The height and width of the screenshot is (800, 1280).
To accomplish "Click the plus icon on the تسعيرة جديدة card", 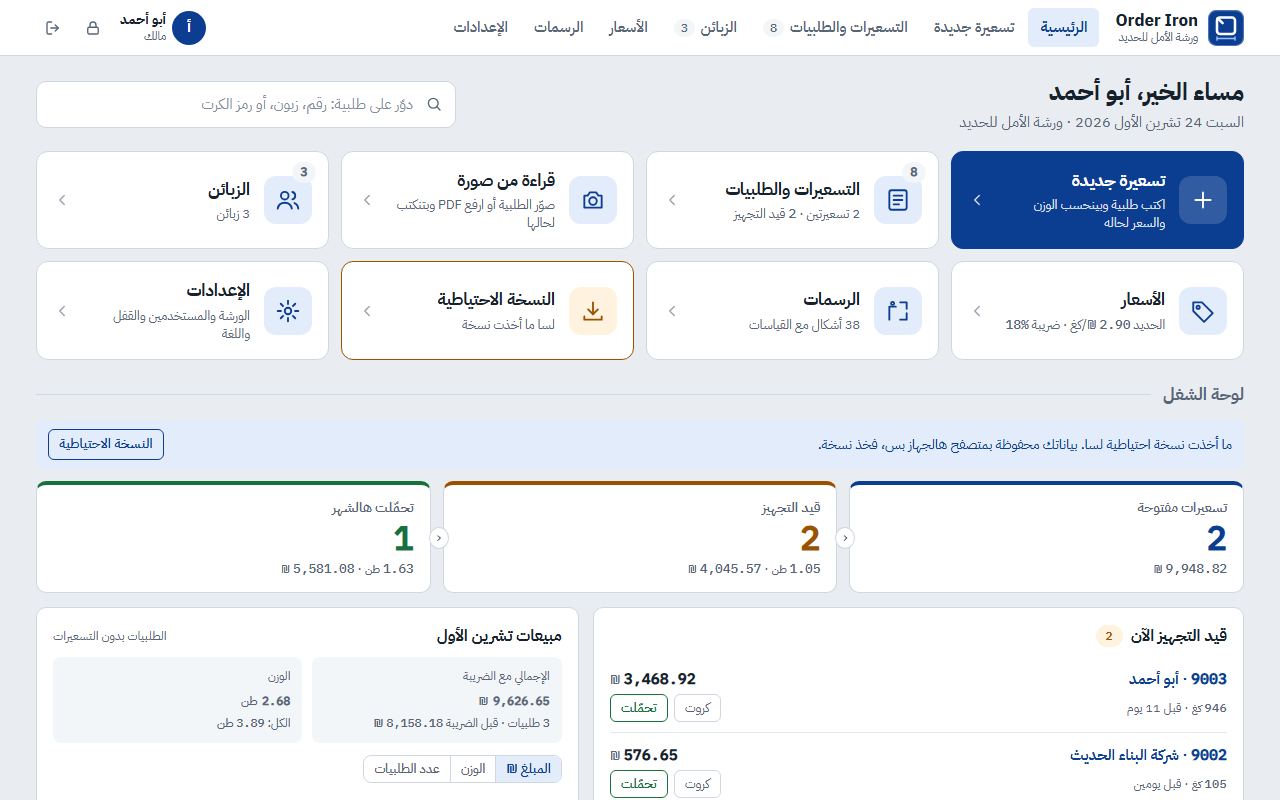I will tap(1203, 200).
